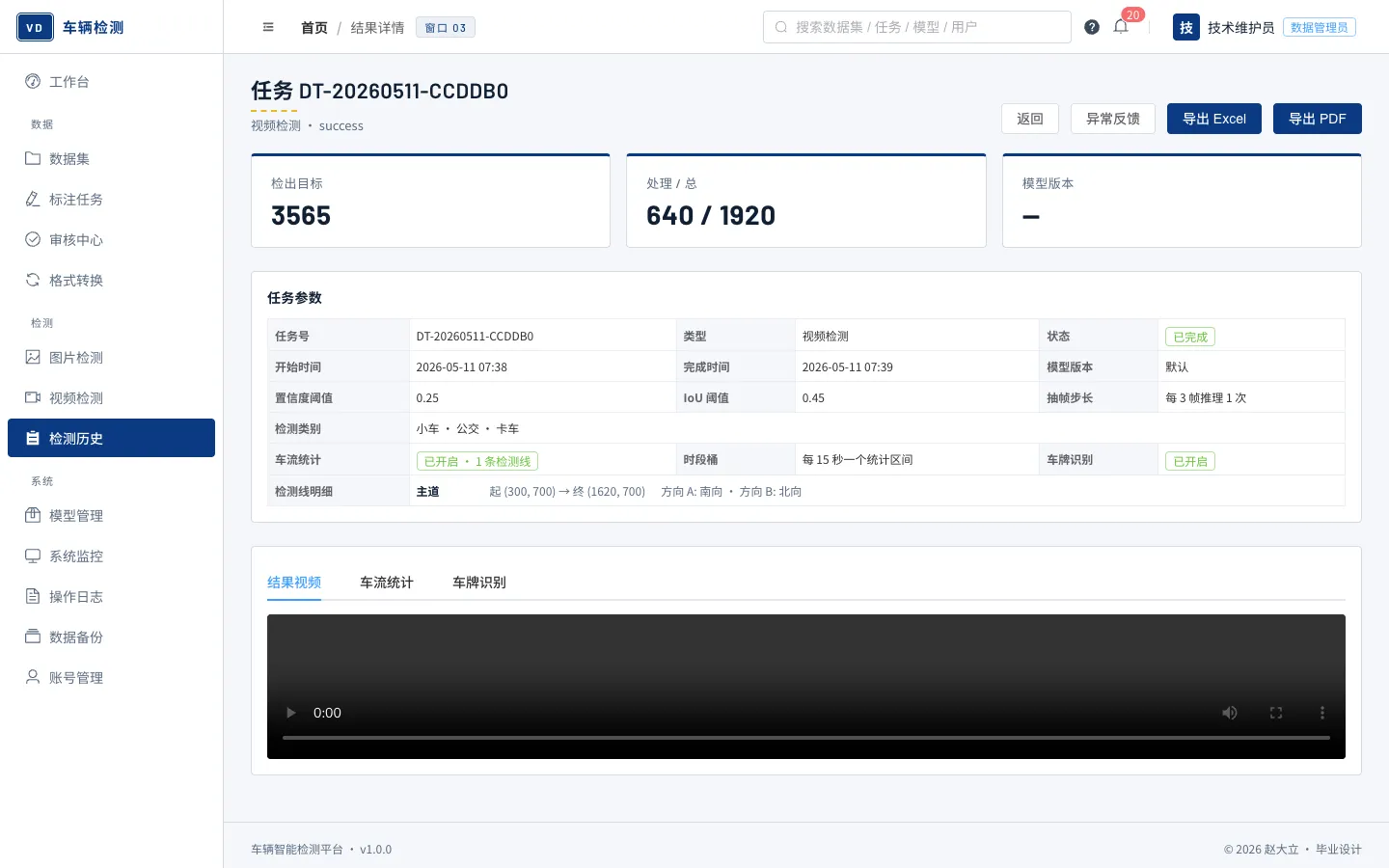Open 标注任务 in the sidebar

[x=111, y=200]
